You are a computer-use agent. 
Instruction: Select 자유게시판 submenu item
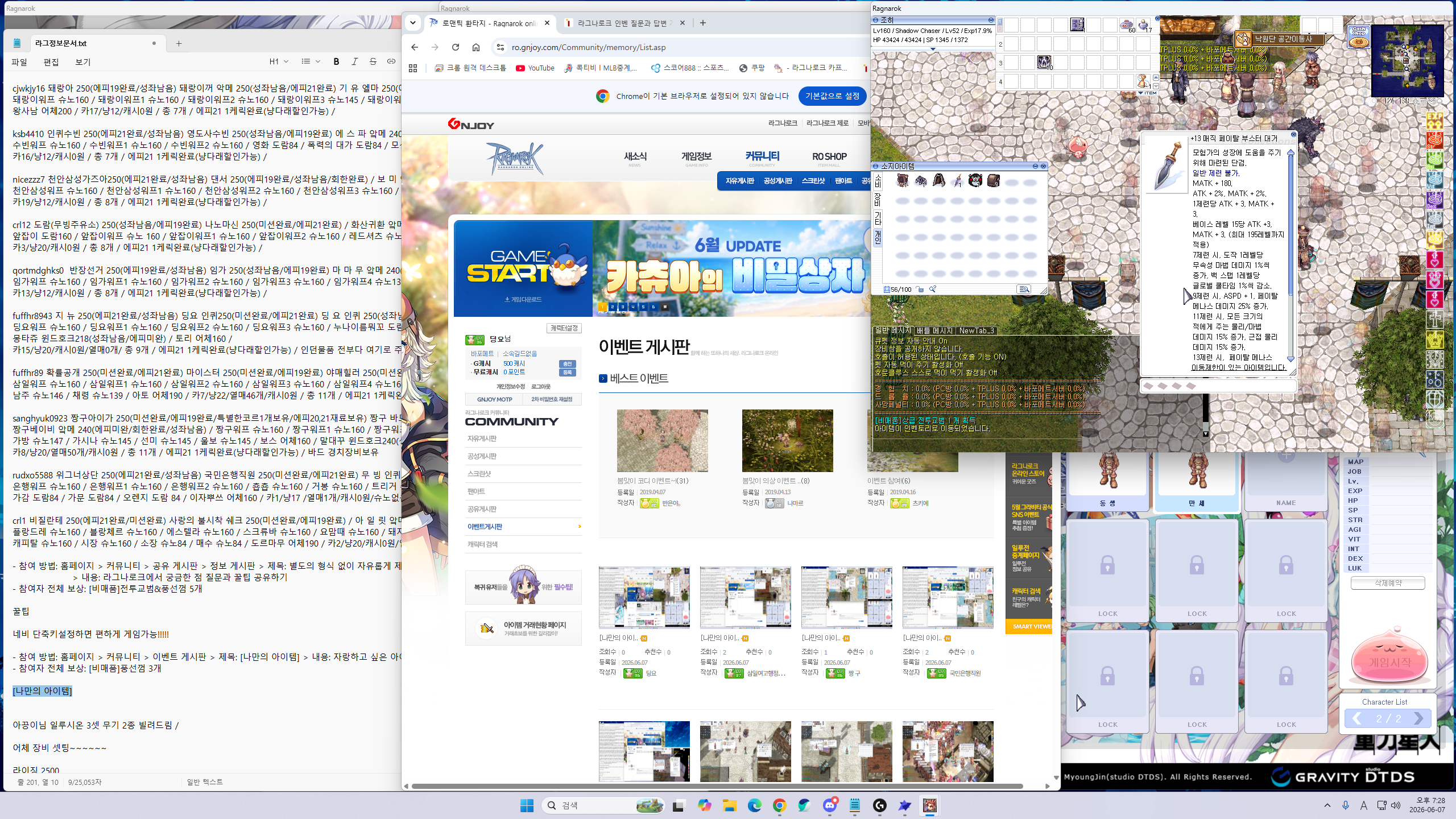pyautogui.click(x=739, y=181)
